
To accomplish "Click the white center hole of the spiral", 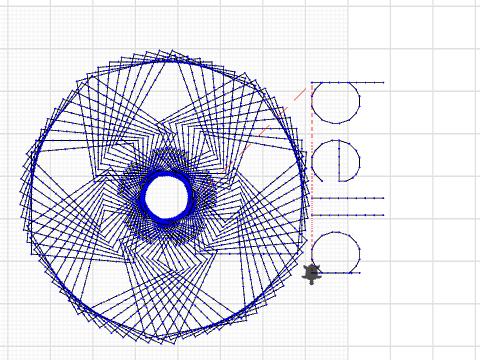I will click(x=166, y=197).
